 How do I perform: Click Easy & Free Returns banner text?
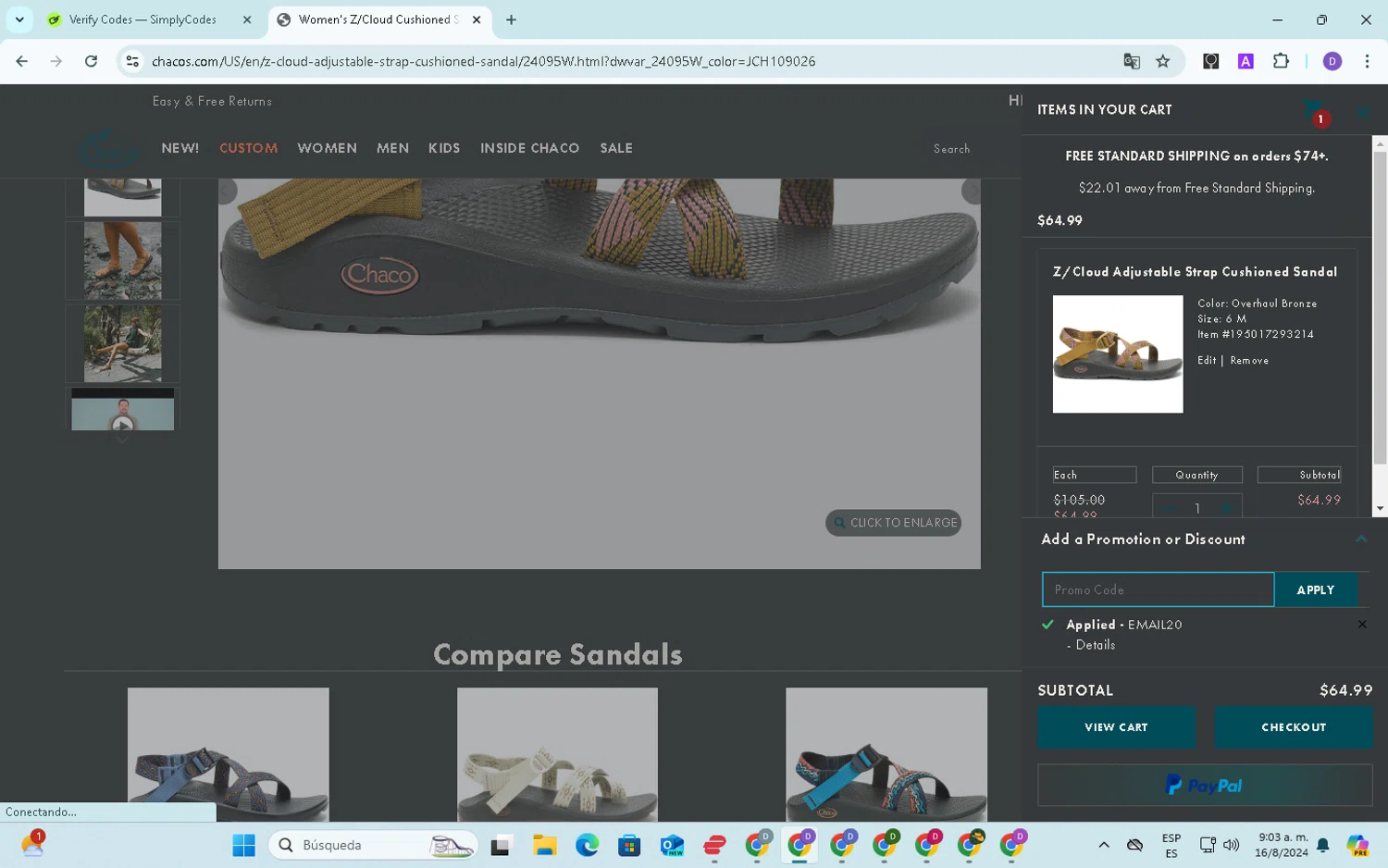[212, 101]
